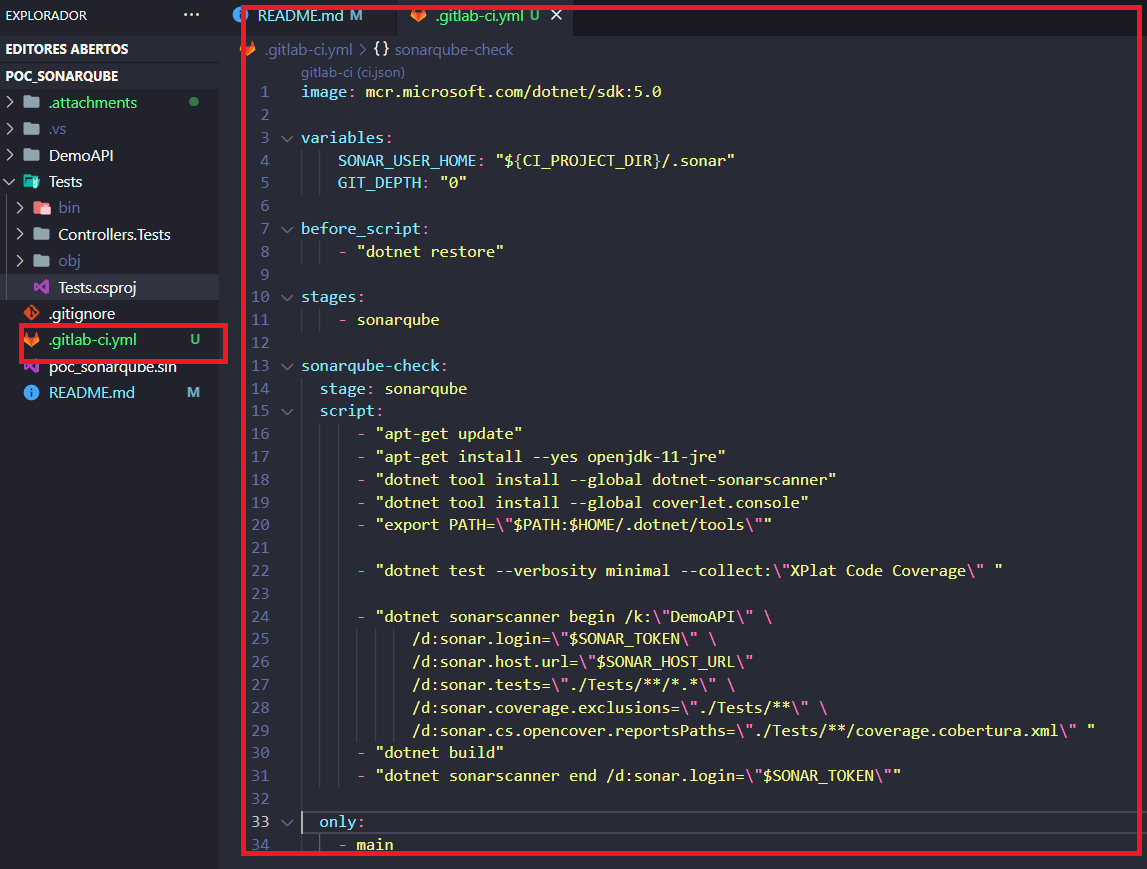Collapse the POC_SONARQUBE section header
Screen dimensions: 1147x869
click(x=110, y=76)
